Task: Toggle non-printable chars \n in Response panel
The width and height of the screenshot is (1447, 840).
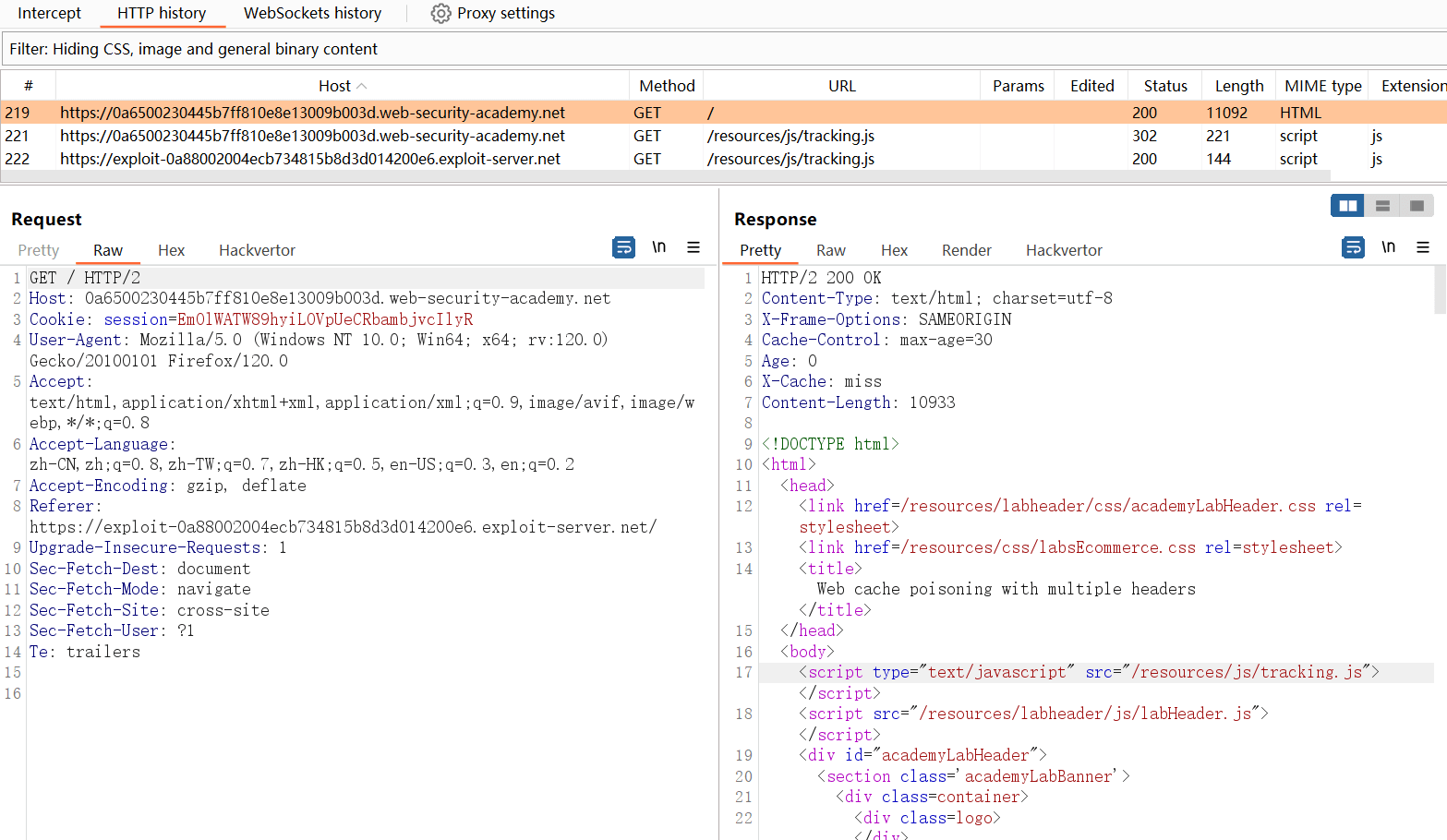Action: click(x=1388, y=247)
